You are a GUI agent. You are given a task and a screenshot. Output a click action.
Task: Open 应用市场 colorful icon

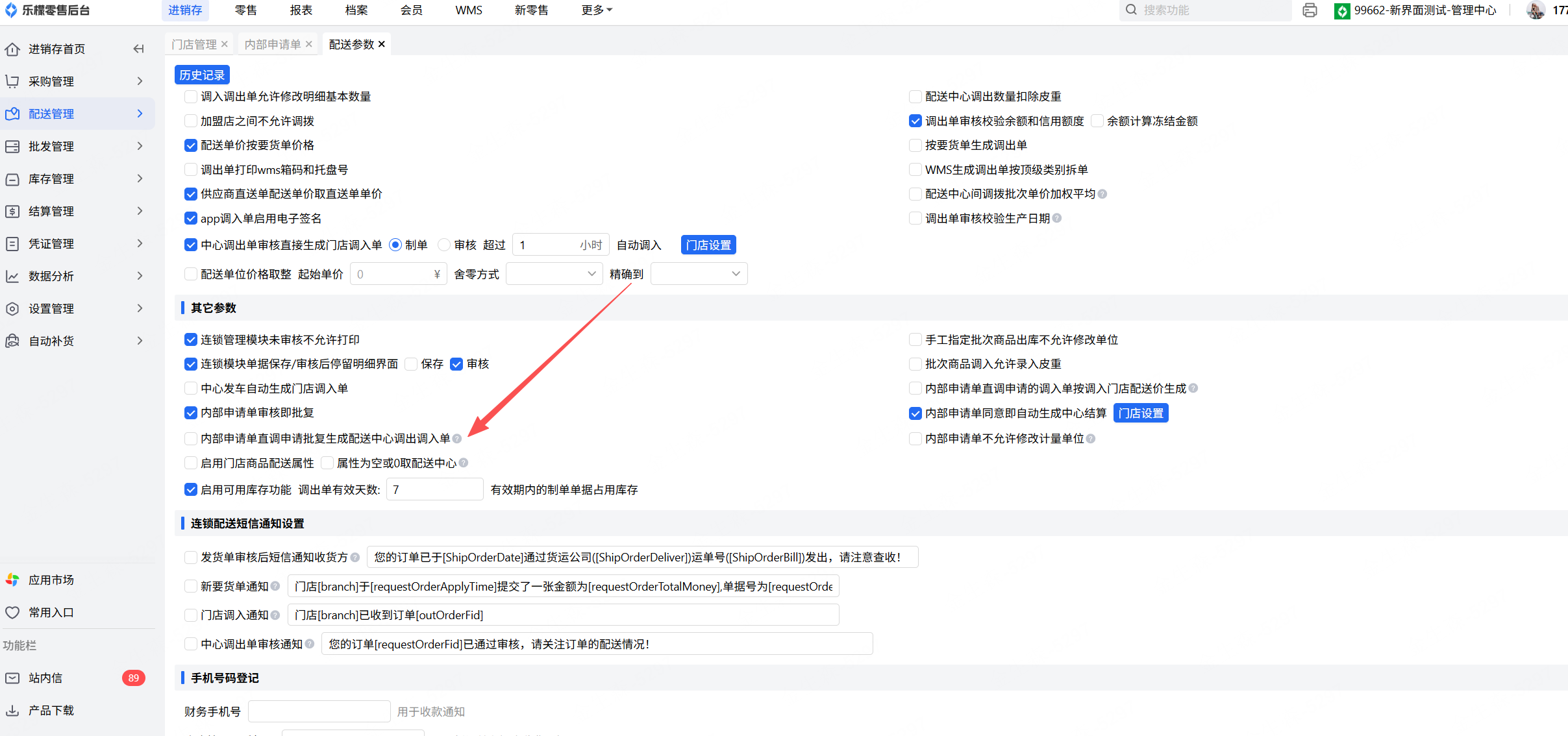click(12, 580)
